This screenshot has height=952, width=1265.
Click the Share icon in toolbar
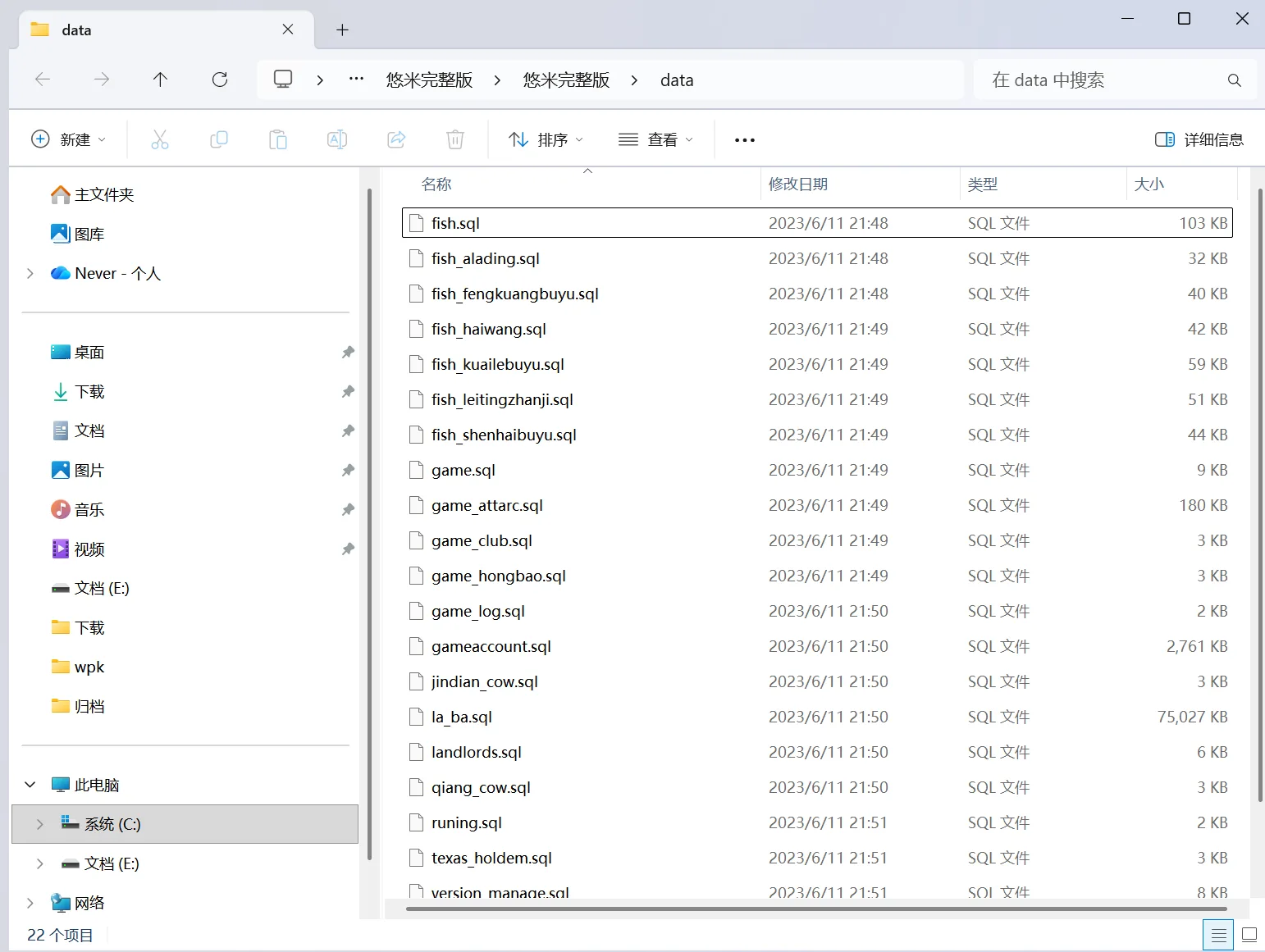pyautogui.click(x=396, y=139)
